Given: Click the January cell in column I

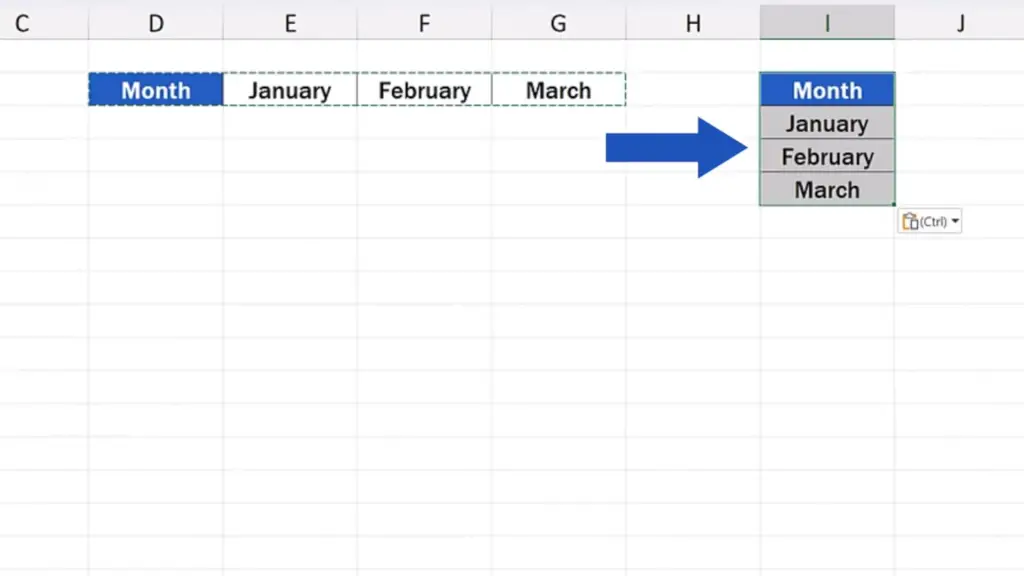Looking at the screenshot, I should [x=827, y=123].
